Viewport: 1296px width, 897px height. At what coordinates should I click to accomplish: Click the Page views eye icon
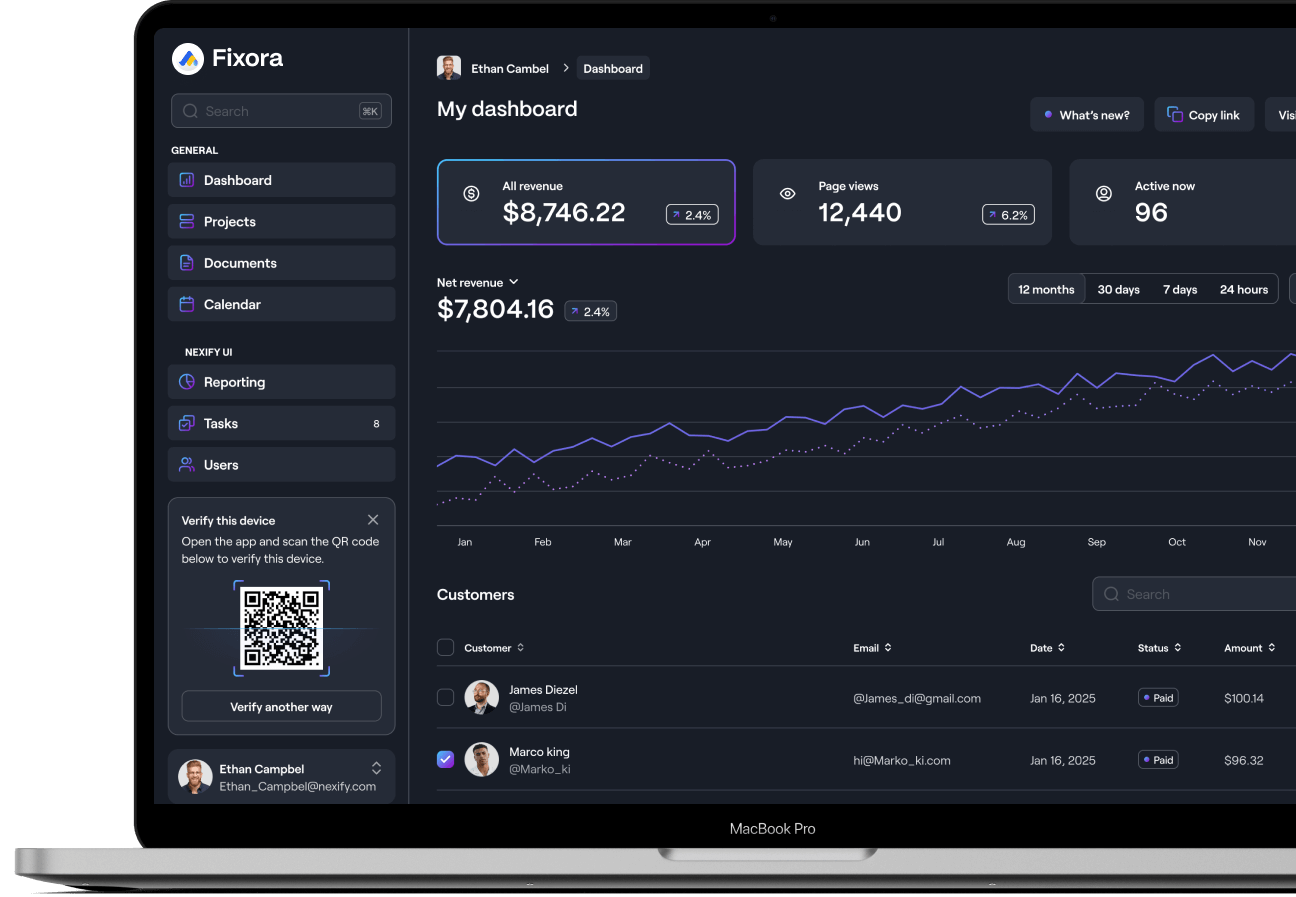click(x=787, y=194)
